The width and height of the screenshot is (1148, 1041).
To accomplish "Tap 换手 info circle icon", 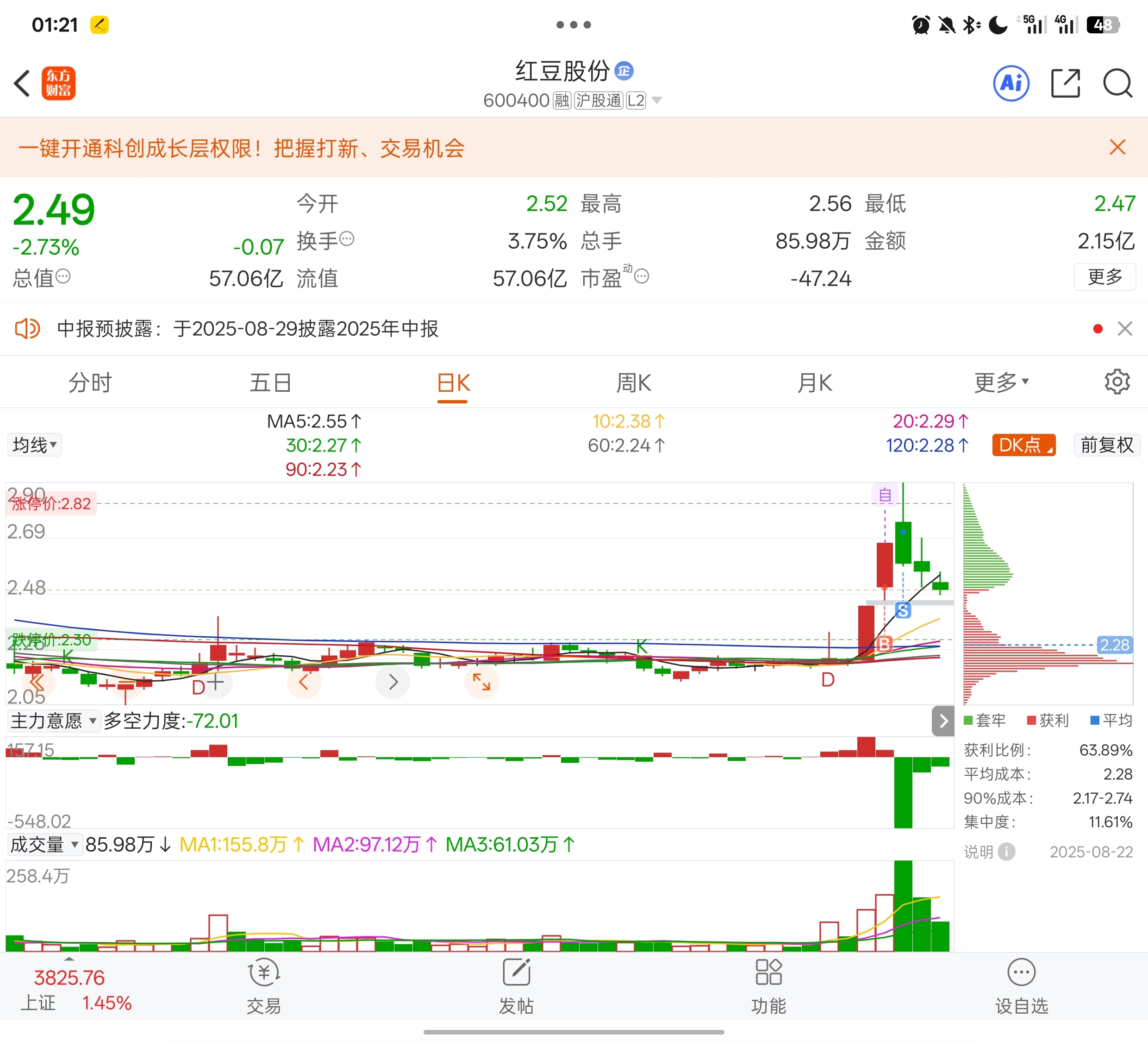I will tap(347, 238).
